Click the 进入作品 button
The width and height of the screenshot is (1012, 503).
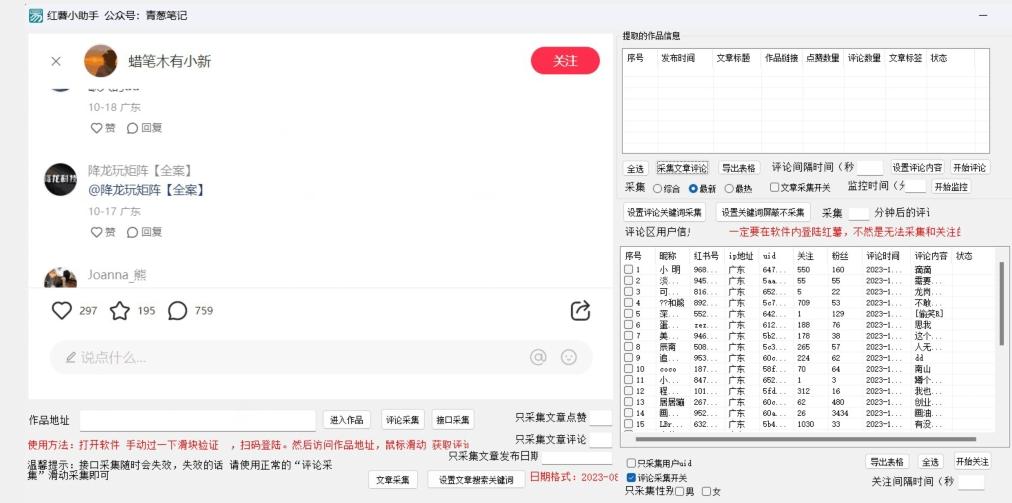coord(347,420)
